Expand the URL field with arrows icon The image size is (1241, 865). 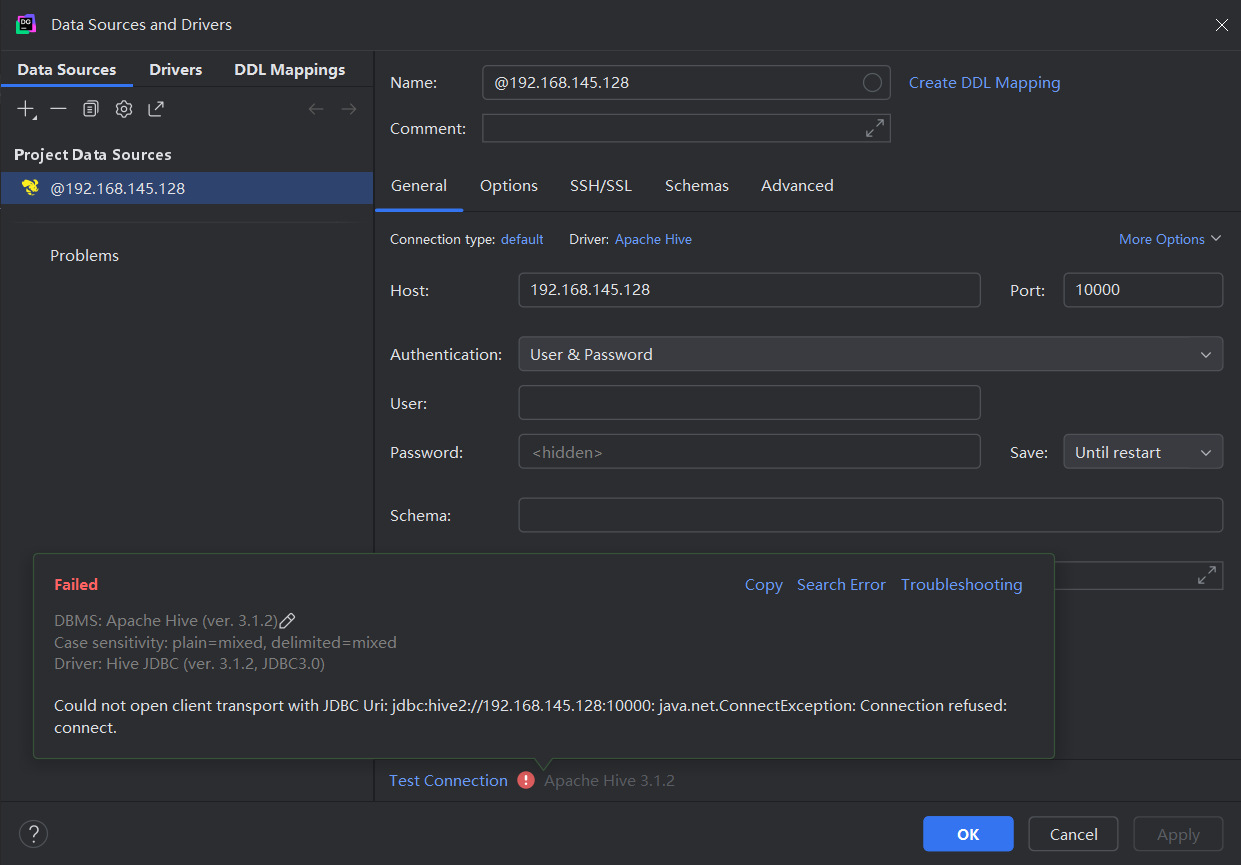(x=1207, y=575)
